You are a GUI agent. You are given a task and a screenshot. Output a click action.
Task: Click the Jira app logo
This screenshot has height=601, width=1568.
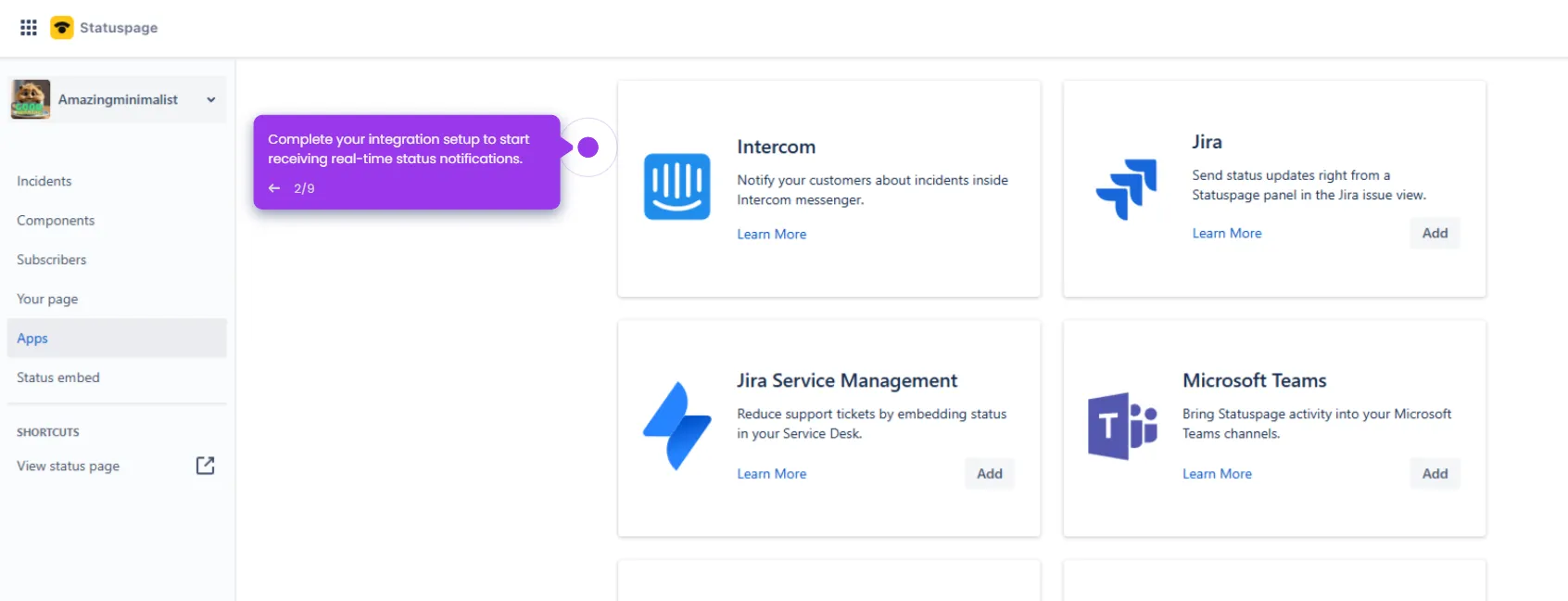(x=1127, y=189)
